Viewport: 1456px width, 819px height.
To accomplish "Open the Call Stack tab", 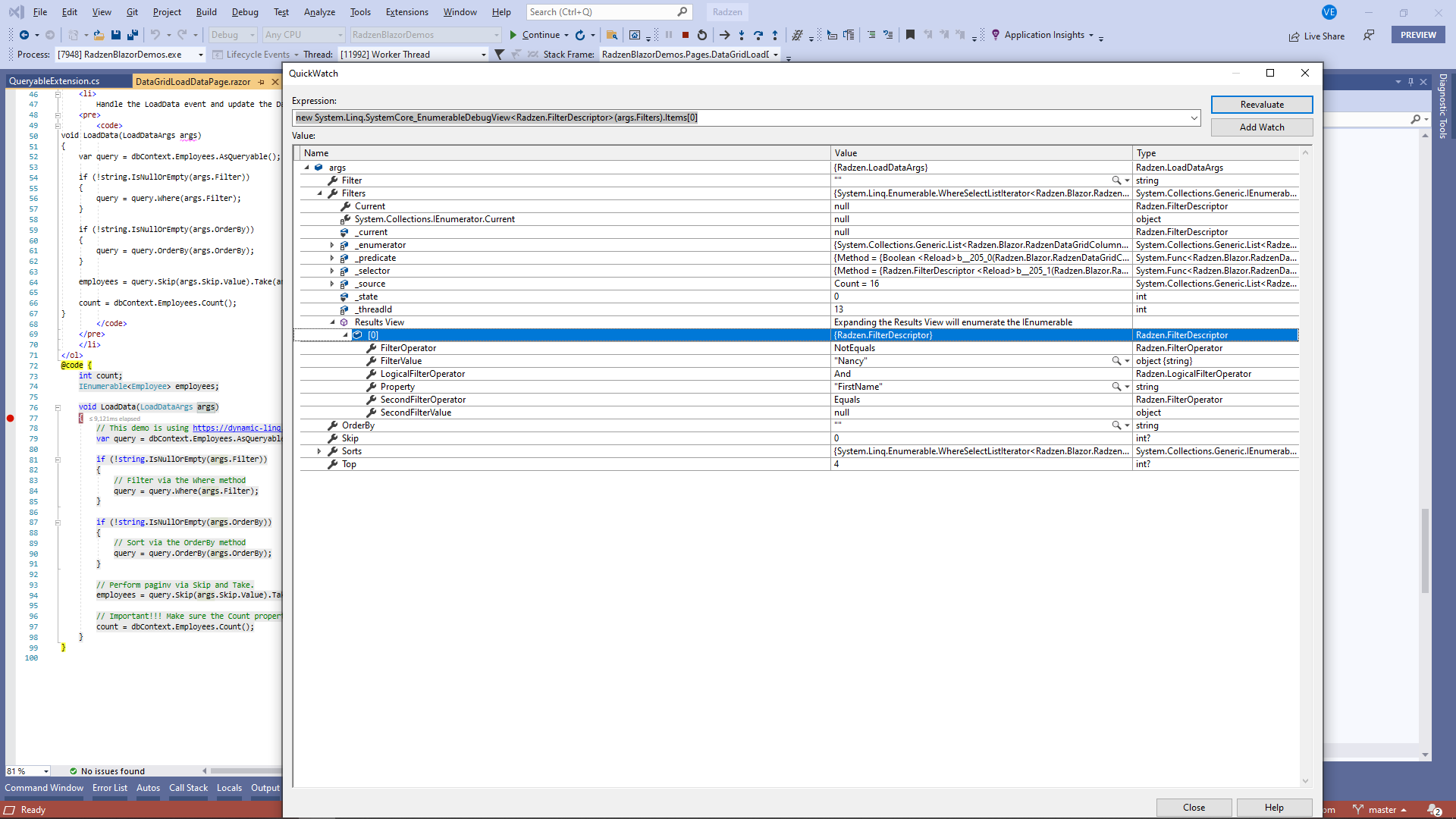I will click(188, 788).
